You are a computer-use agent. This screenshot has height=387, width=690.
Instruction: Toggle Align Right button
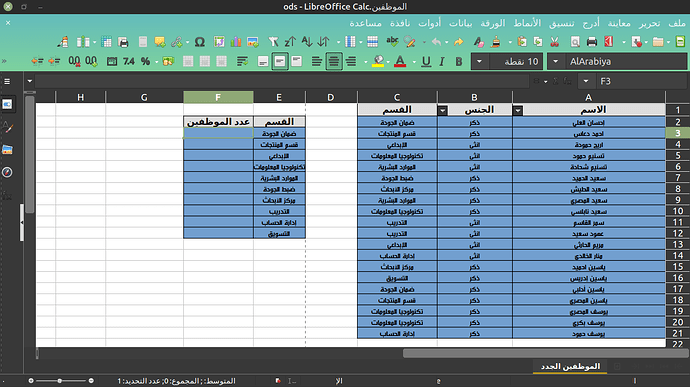pyautogui.click(x=351, y=61)
